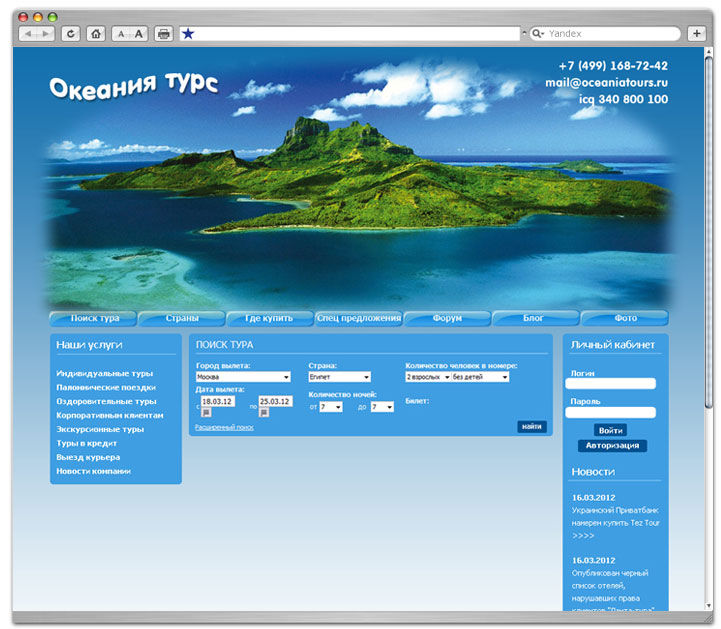Viewport: 721px width, 629px height.
Task: Reload the page with refresh icon
Action: click(x=71, y=34)
